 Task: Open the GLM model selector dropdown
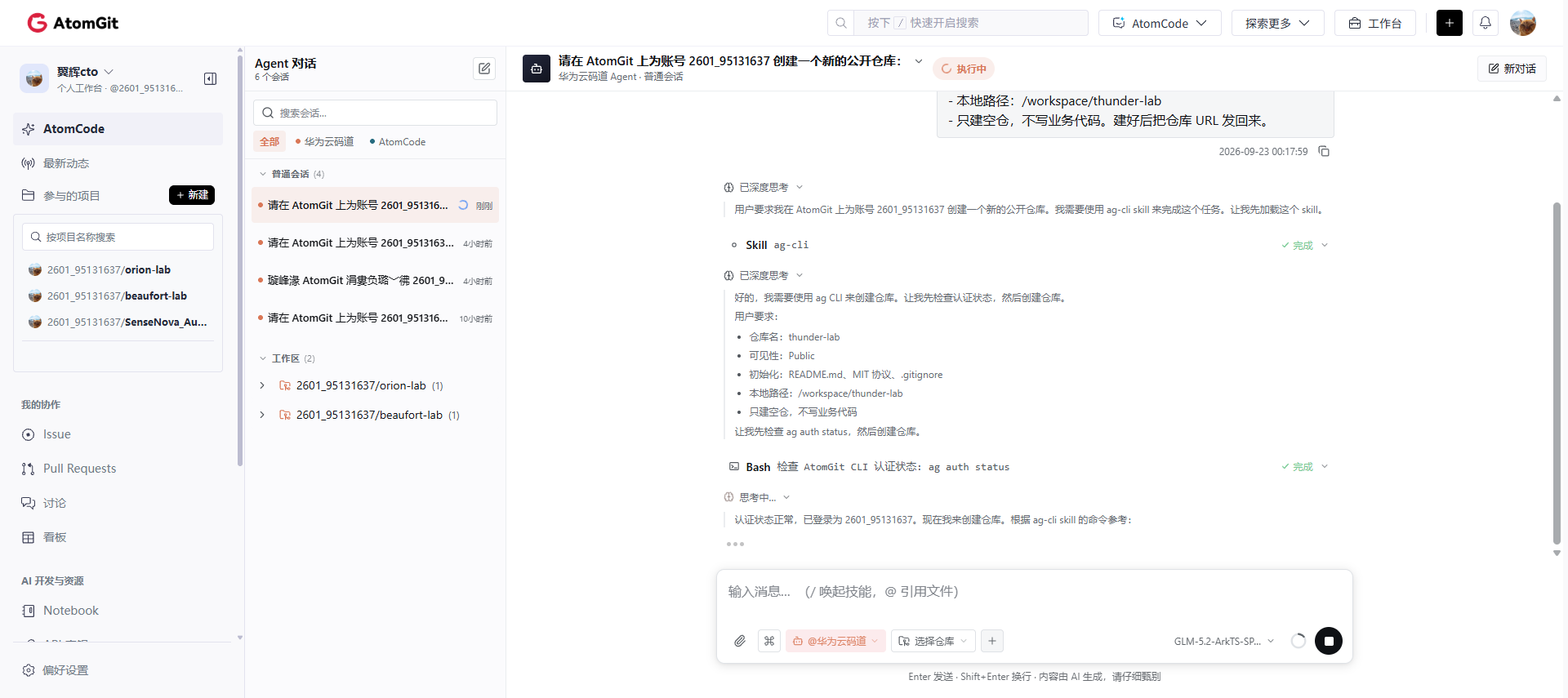pyautogui.click(x=1223, y=641)
